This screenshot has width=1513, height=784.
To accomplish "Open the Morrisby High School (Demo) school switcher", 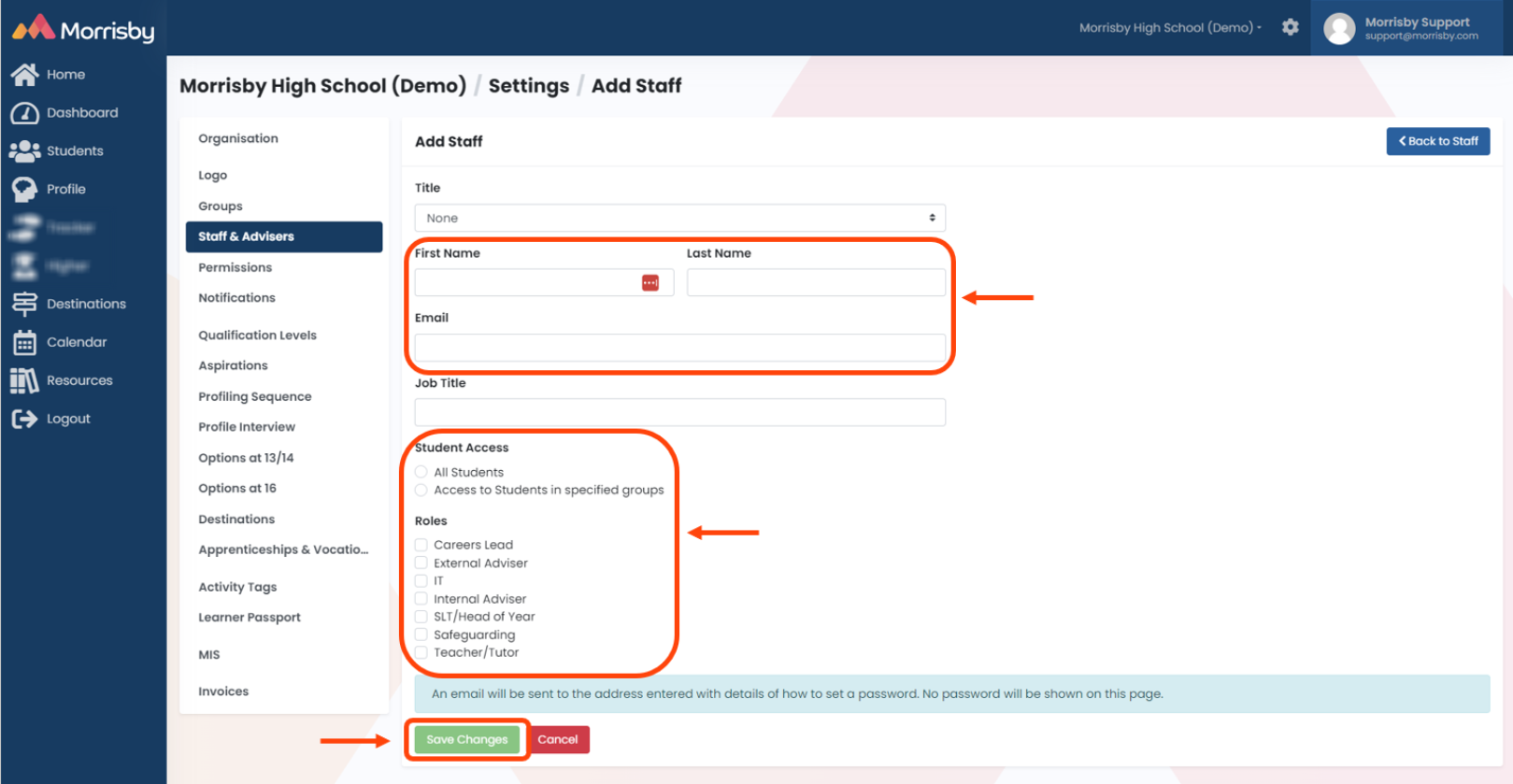I will coord(1170,28).
